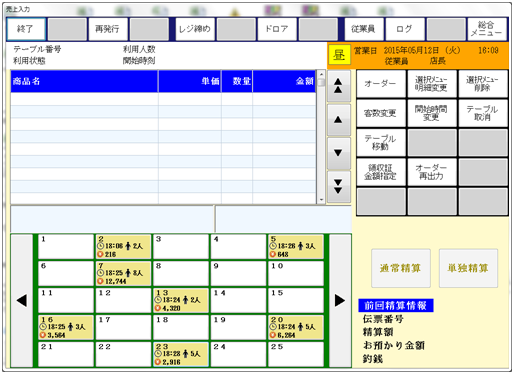Screen dimensions: 514x374
Task: Click テーブル移動 button
Action: coord(381,142)
